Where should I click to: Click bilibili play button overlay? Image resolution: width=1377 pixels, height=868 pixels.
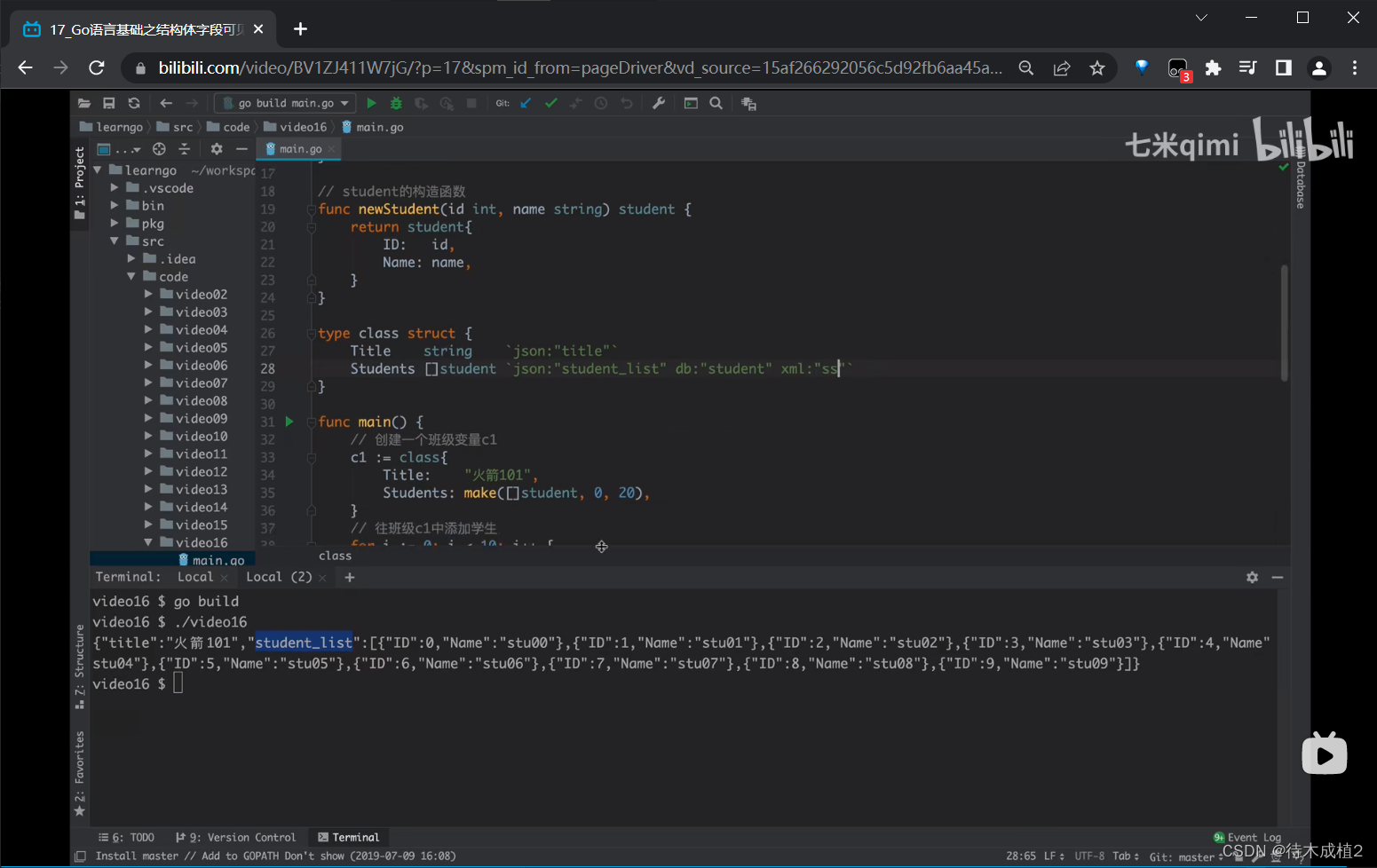click(1324, 754)
